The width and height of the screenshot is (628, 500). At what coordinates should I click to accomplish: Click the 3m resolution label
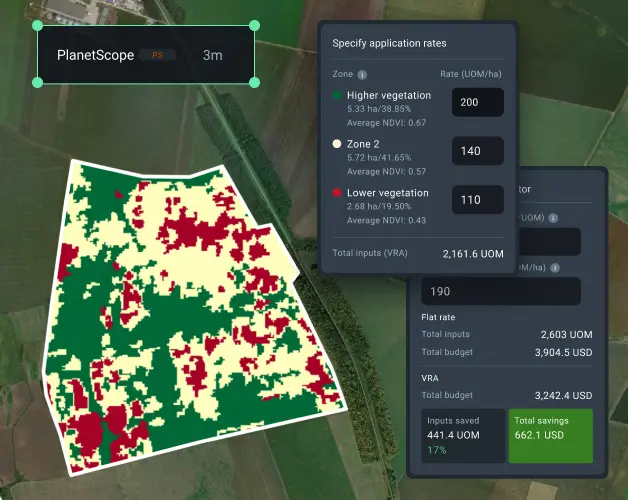pos(212,56)
